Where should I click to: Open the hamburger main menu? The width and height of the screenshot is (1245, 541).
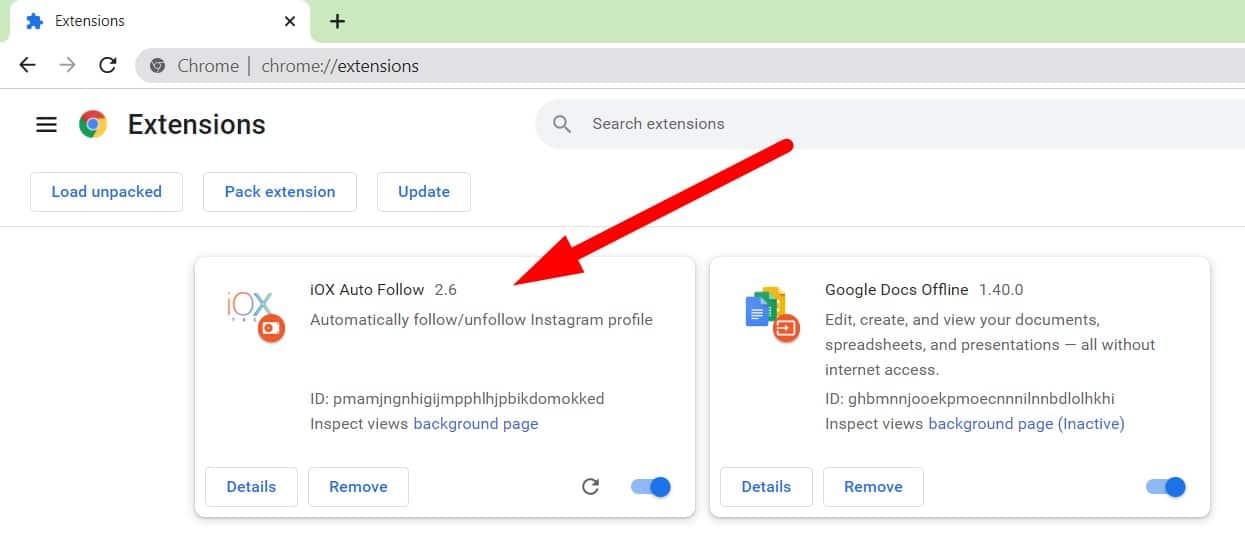pyautogui.click(x=46, y=124)
